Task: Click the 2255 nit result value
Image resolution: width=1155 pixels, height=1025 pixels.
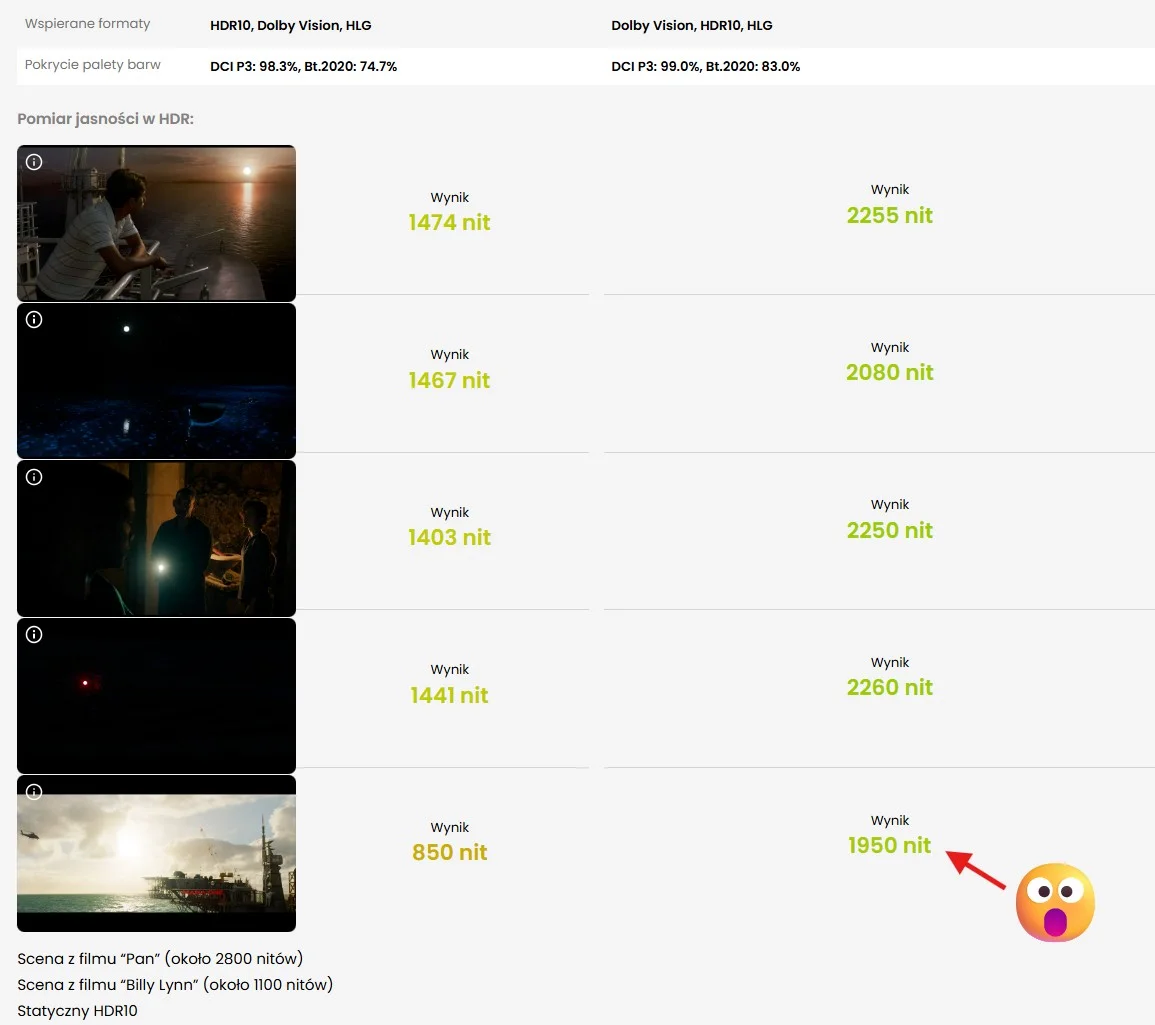Action: 890,215
